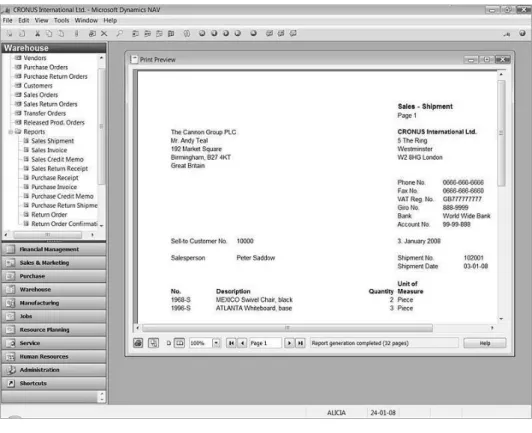The width and height of the screenshot is (532, 433).
Task: Jump to last page of preview
Action: point(300,343)
